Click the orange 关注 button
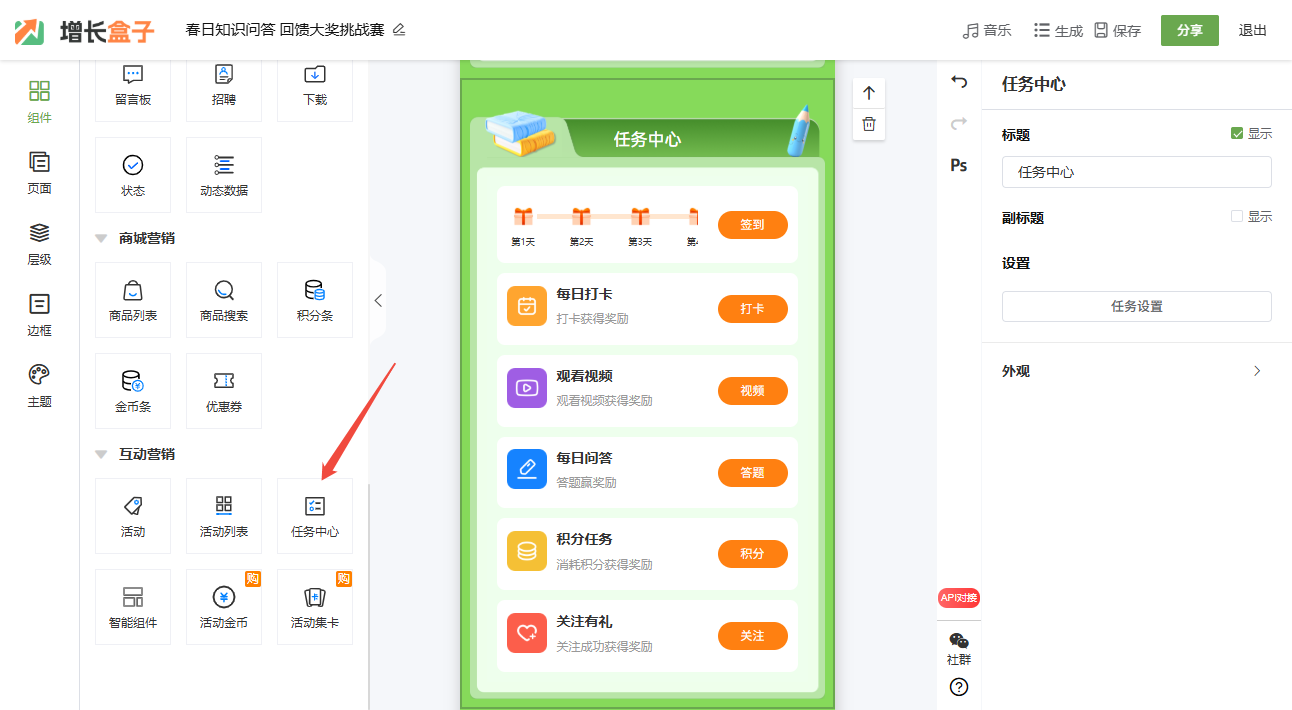Viewport: 1292px width, 710px height. (753, 636)
